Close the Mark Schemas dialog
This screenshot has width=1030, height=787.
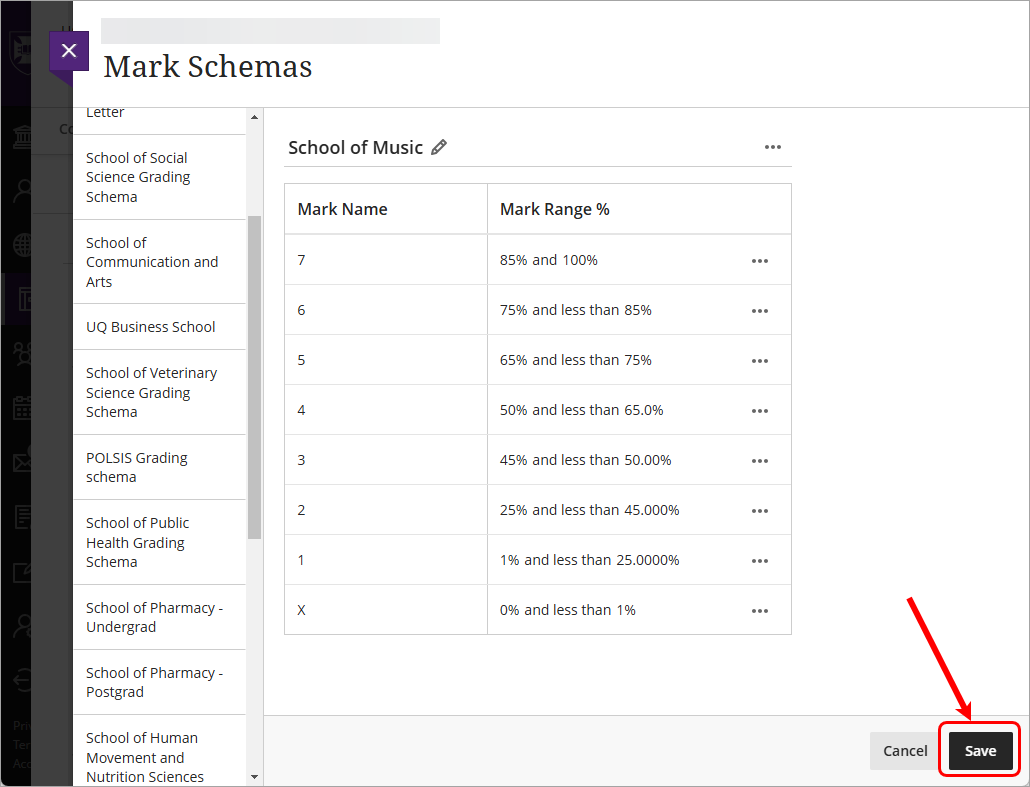pos(69,50)
